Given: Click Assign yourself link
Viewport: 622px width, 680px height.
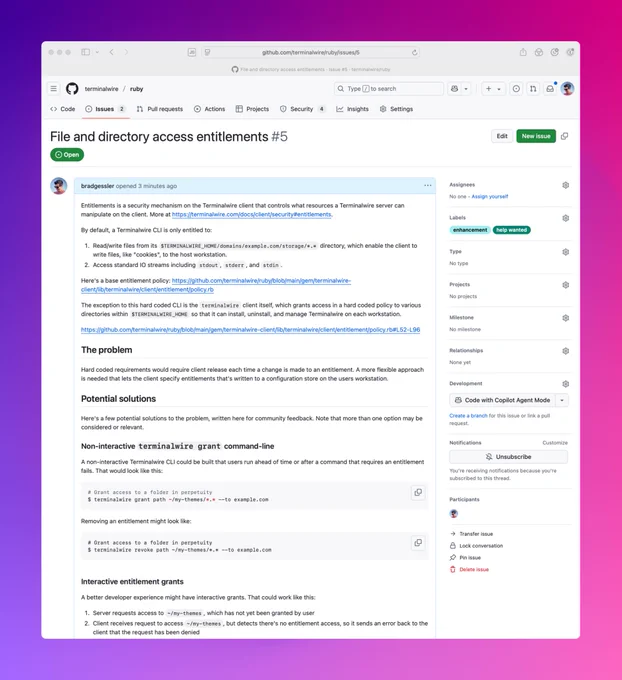Looking at the screenshot, I should click(490, 196).
